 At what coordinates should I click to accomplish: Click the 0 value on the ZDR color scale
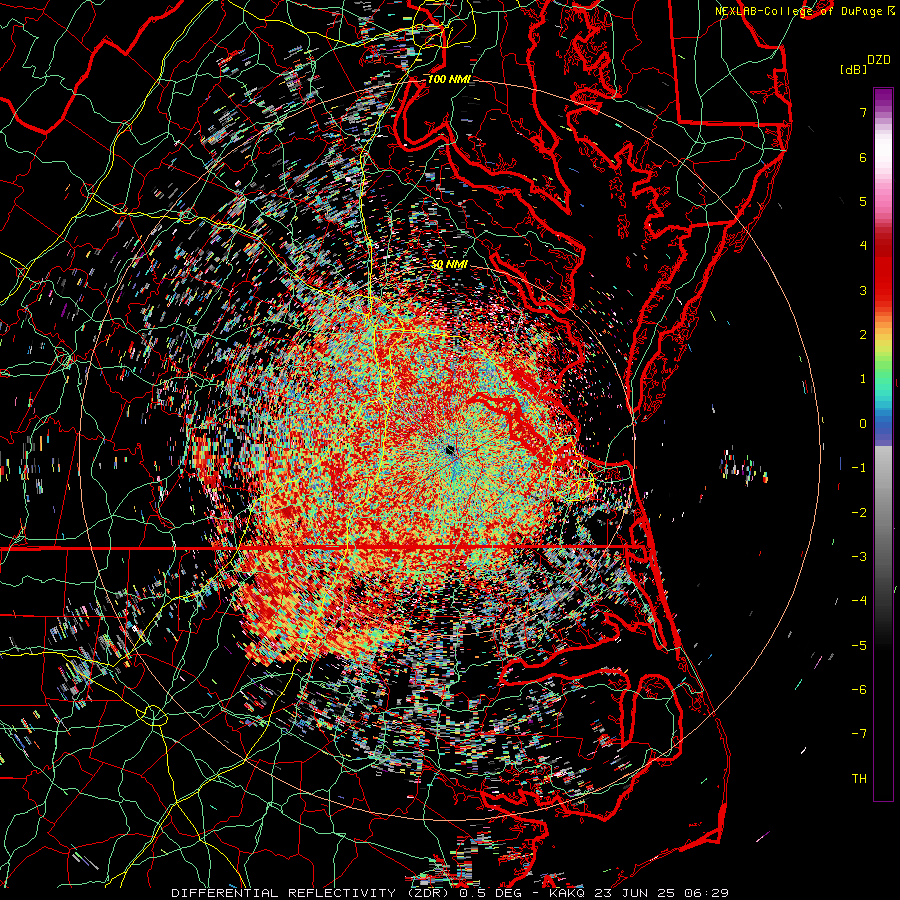863,424
